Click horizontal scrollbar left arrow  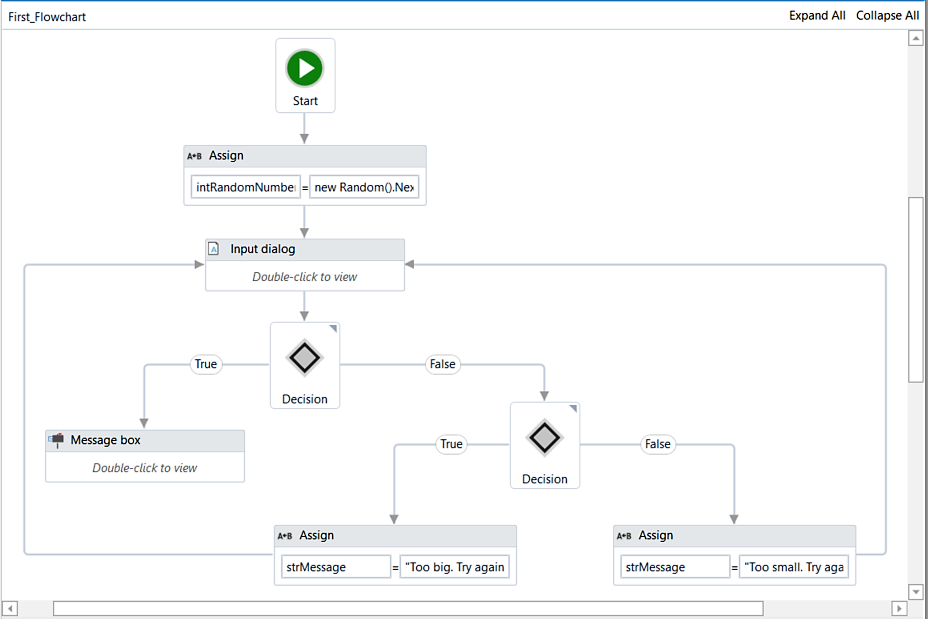pyautogui.click(x=10, y=608)
